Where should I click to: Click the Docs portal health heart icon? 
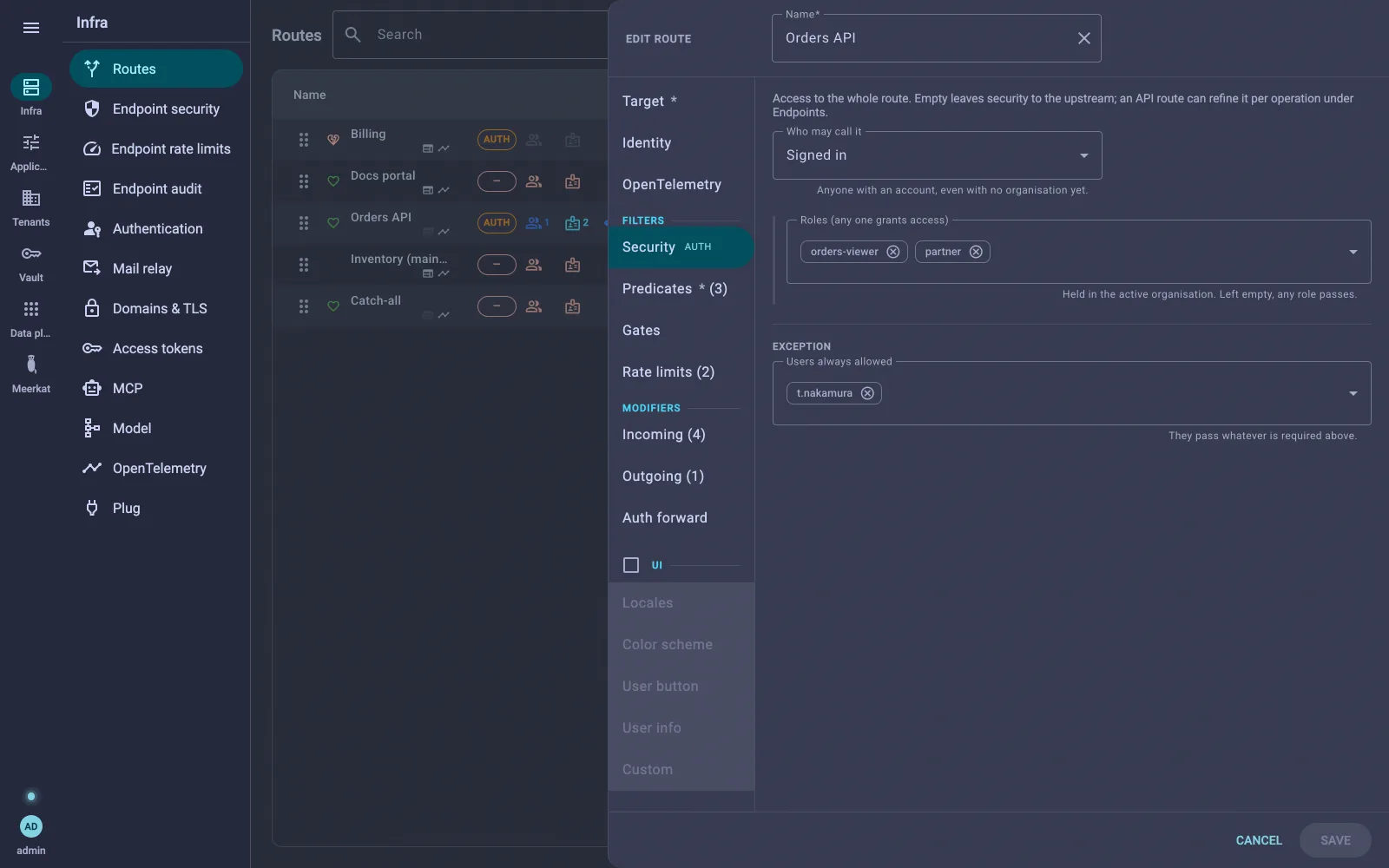[332, 181]
